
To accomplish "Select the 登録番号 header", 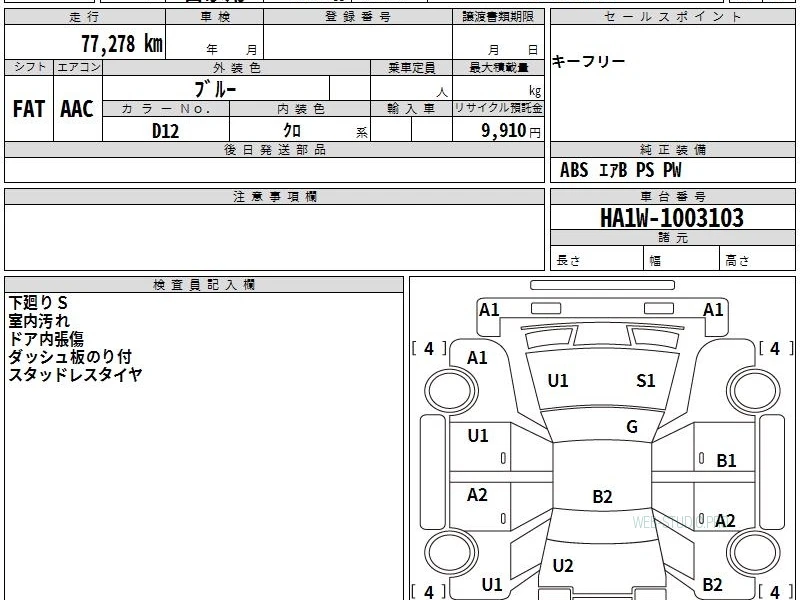I will (x=358, y=17).
